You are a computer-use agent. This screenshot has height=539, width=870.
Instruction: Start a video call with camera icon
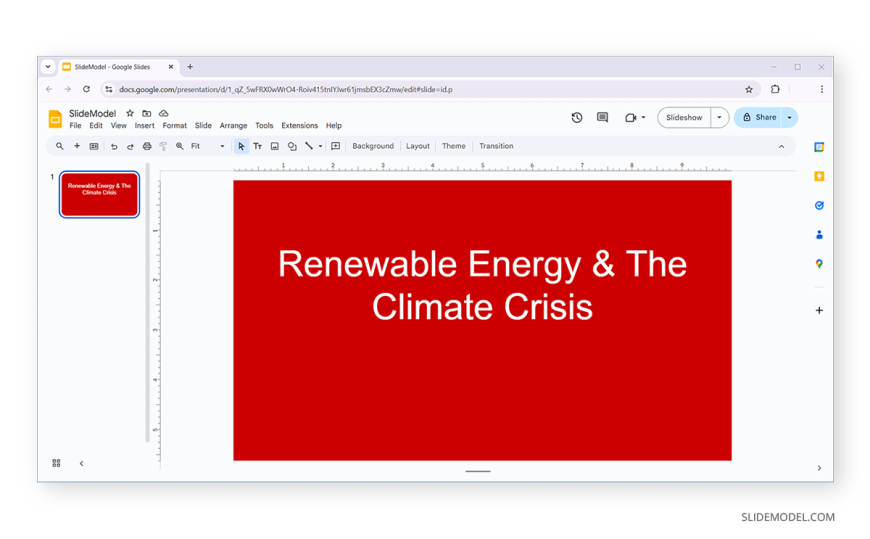pyautogui.click(x=630, y=118)
